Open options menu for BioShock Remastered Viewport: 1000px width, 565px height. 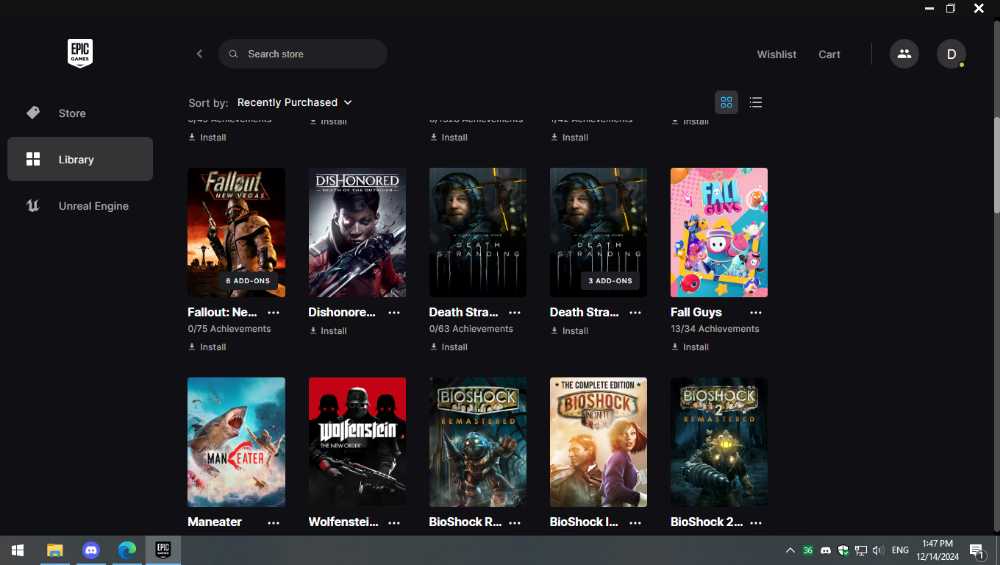click(515, 522)
